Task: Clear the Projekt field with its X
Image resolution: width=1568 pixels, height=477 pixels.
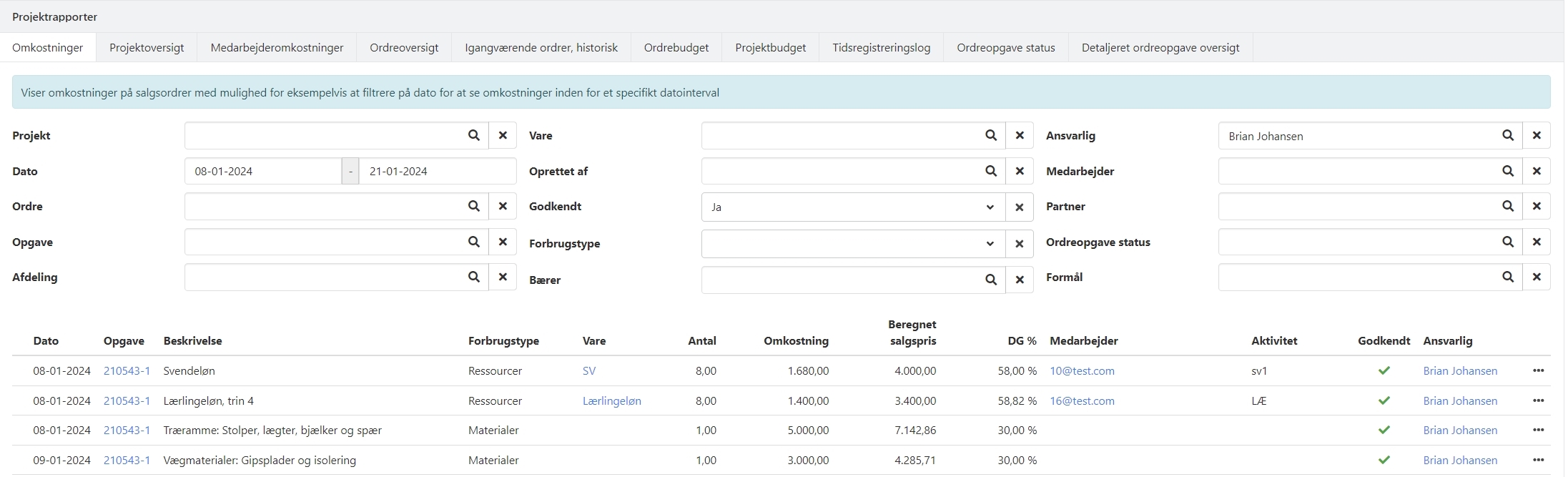Action: [x=503, y=135]
